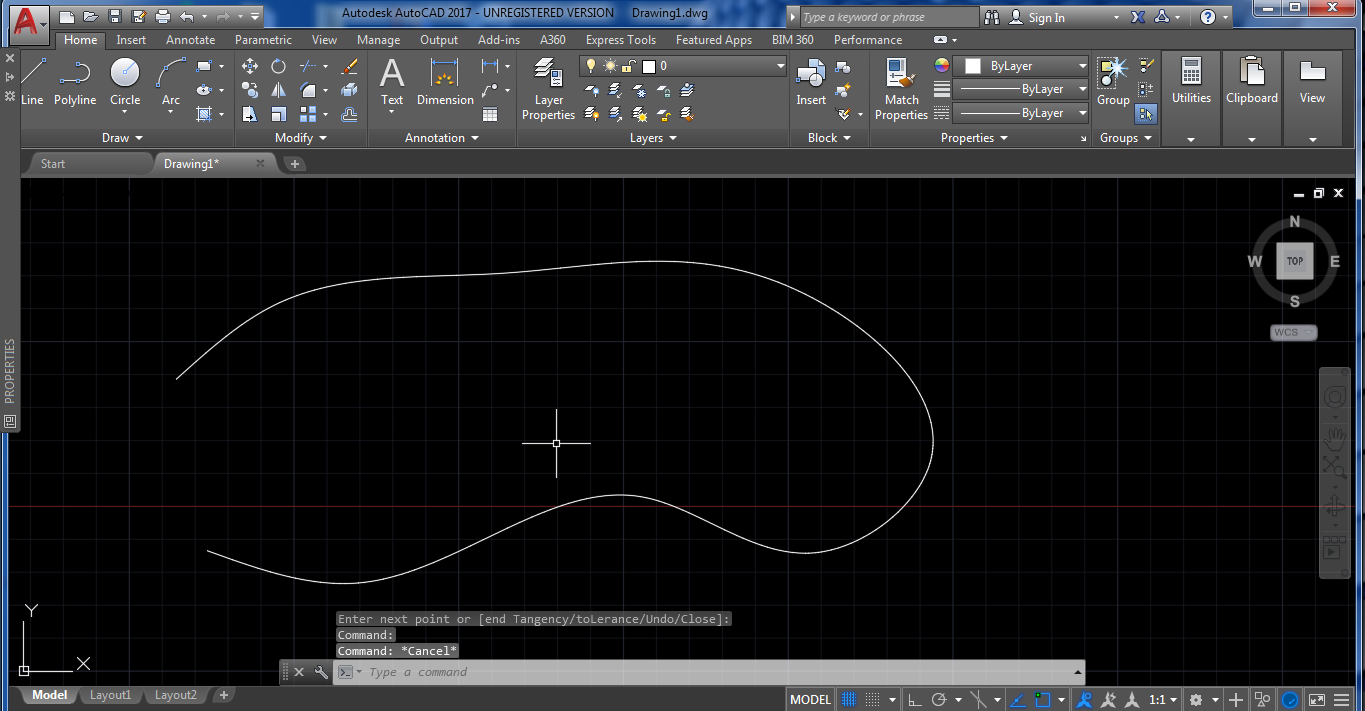1365x711 pixels.
Task: Switch to the Layout1 tab
Action: (x=110, y=694)
